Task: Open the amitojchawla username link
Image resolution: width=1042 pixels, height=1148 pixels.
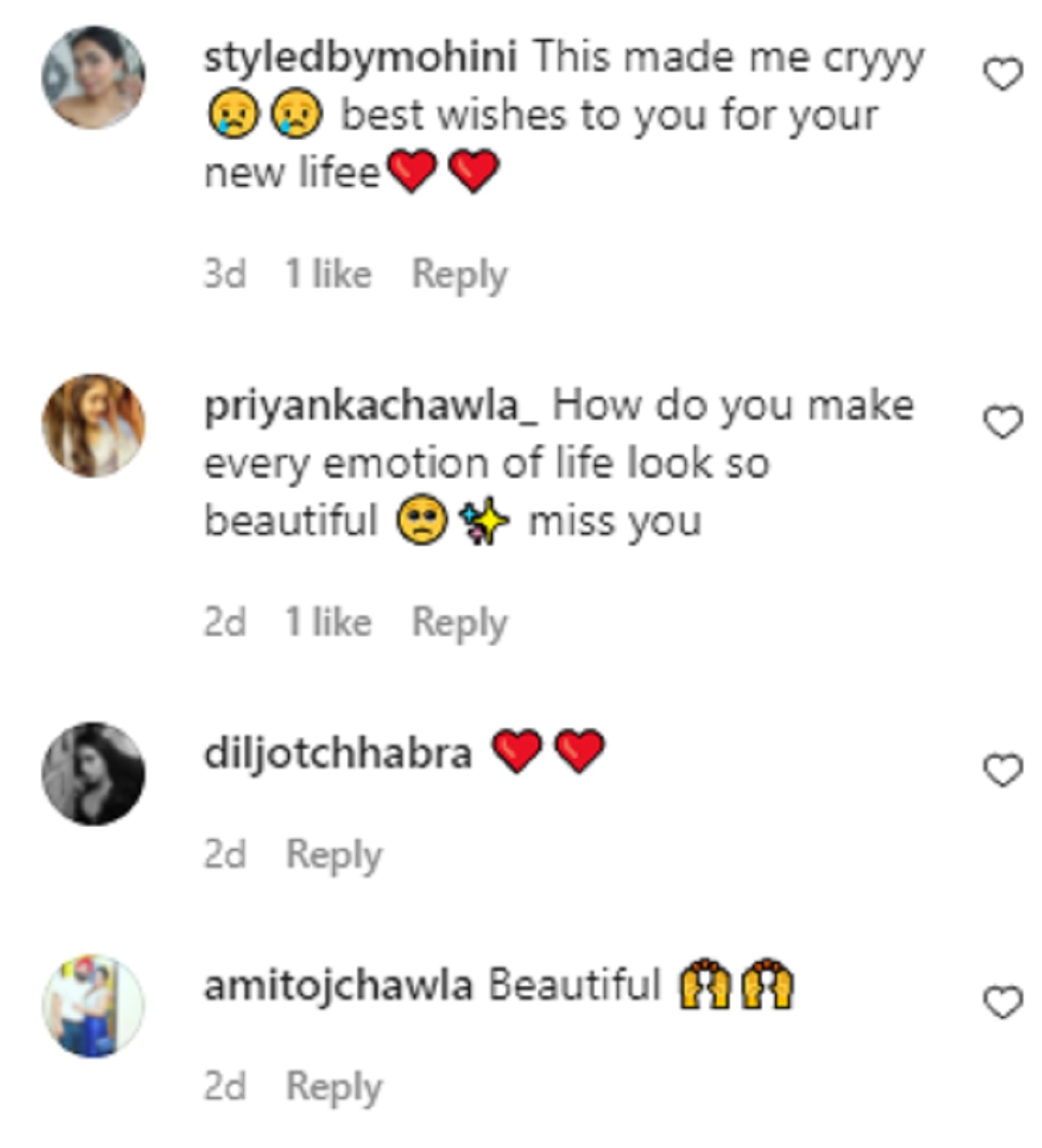Action: coord(338,986)
